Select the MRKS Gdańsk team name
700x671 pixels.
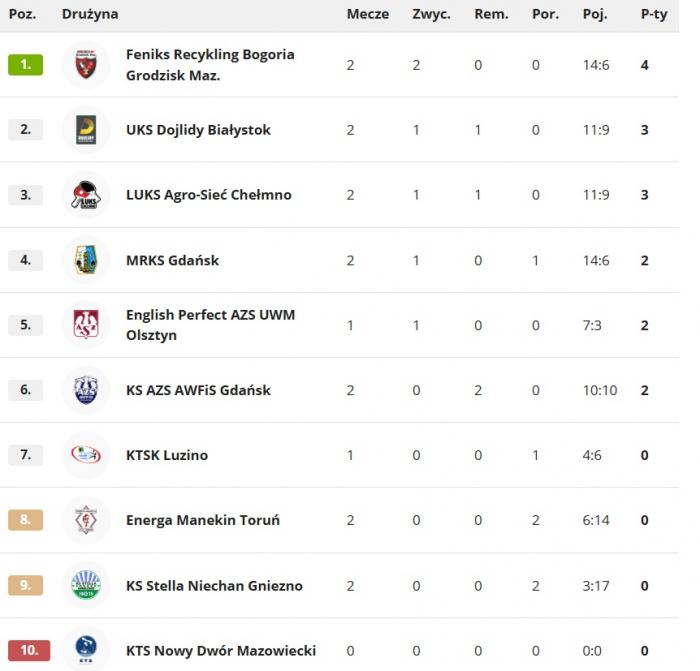pyautogui.click(x=172, y=260)
